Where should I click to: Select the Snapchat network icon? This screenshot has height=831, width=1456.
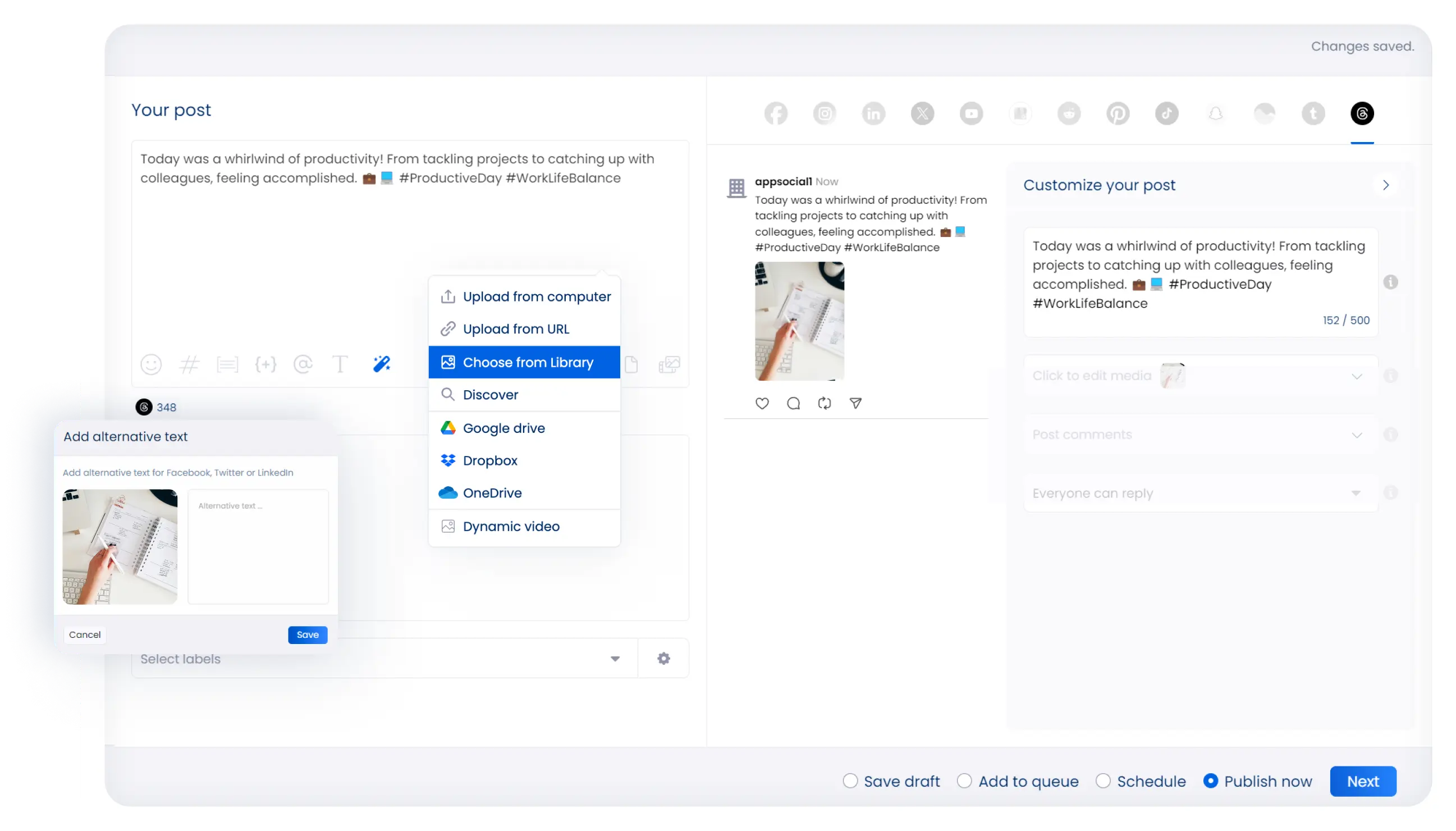pos(1215,113)
